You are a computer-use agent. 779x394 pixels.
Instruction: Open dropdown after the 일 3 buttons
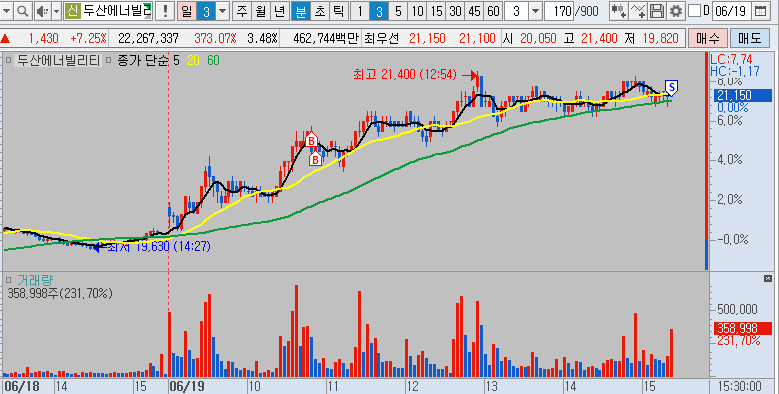[x=223, y=11]
